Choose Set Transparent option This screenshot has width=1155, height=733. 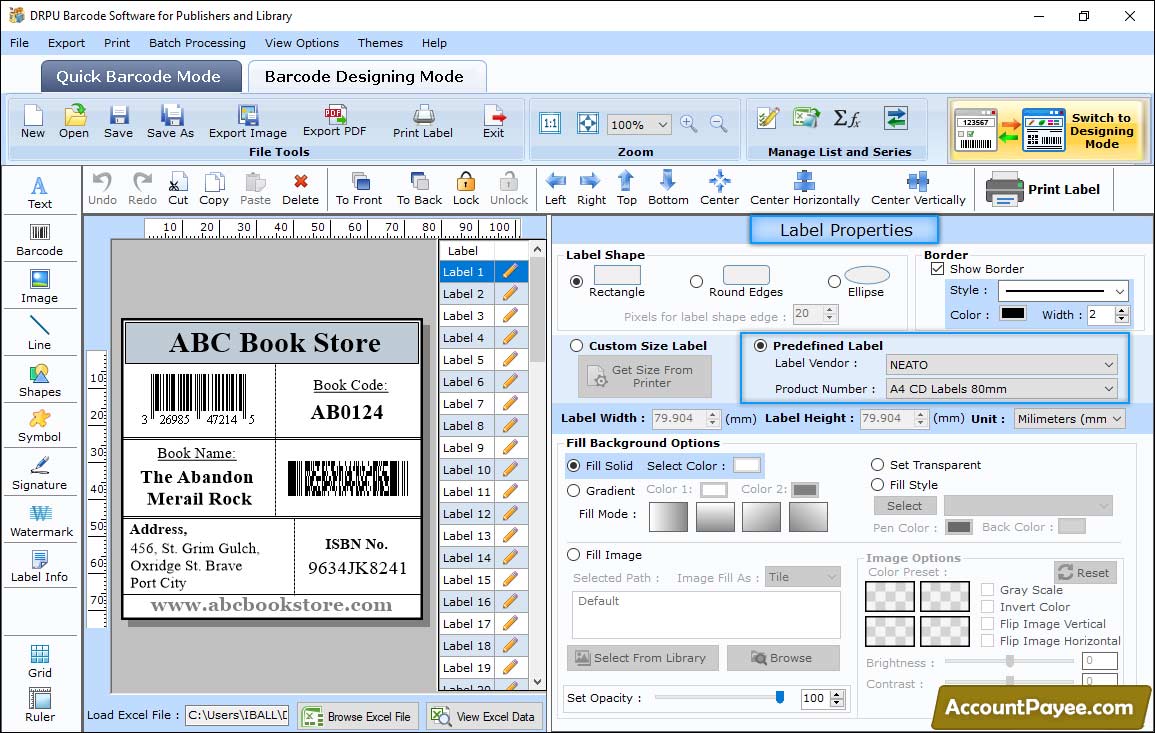click(877, 465)
